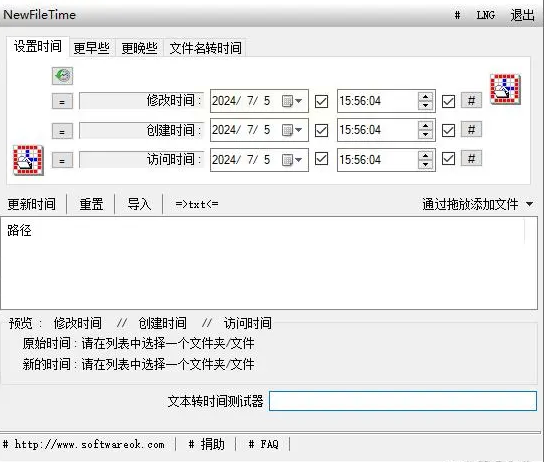
Task: Open the 修改时间 date calendar dropdown
Action: (292, 101)
